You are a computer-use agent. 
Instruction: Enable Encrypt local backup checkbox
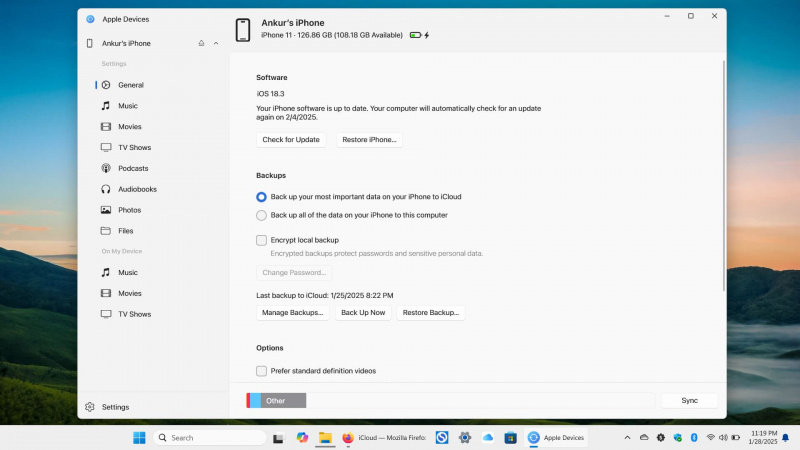tap(261, 240)
